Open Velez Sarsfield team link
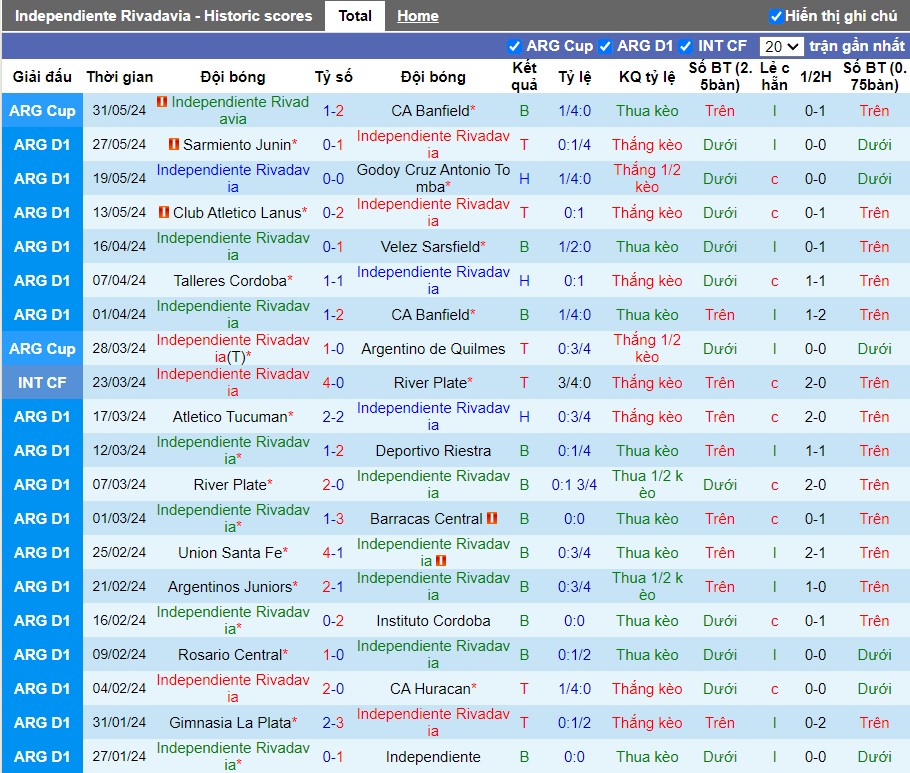The image size is (910, 773). (x=430, y=247)
